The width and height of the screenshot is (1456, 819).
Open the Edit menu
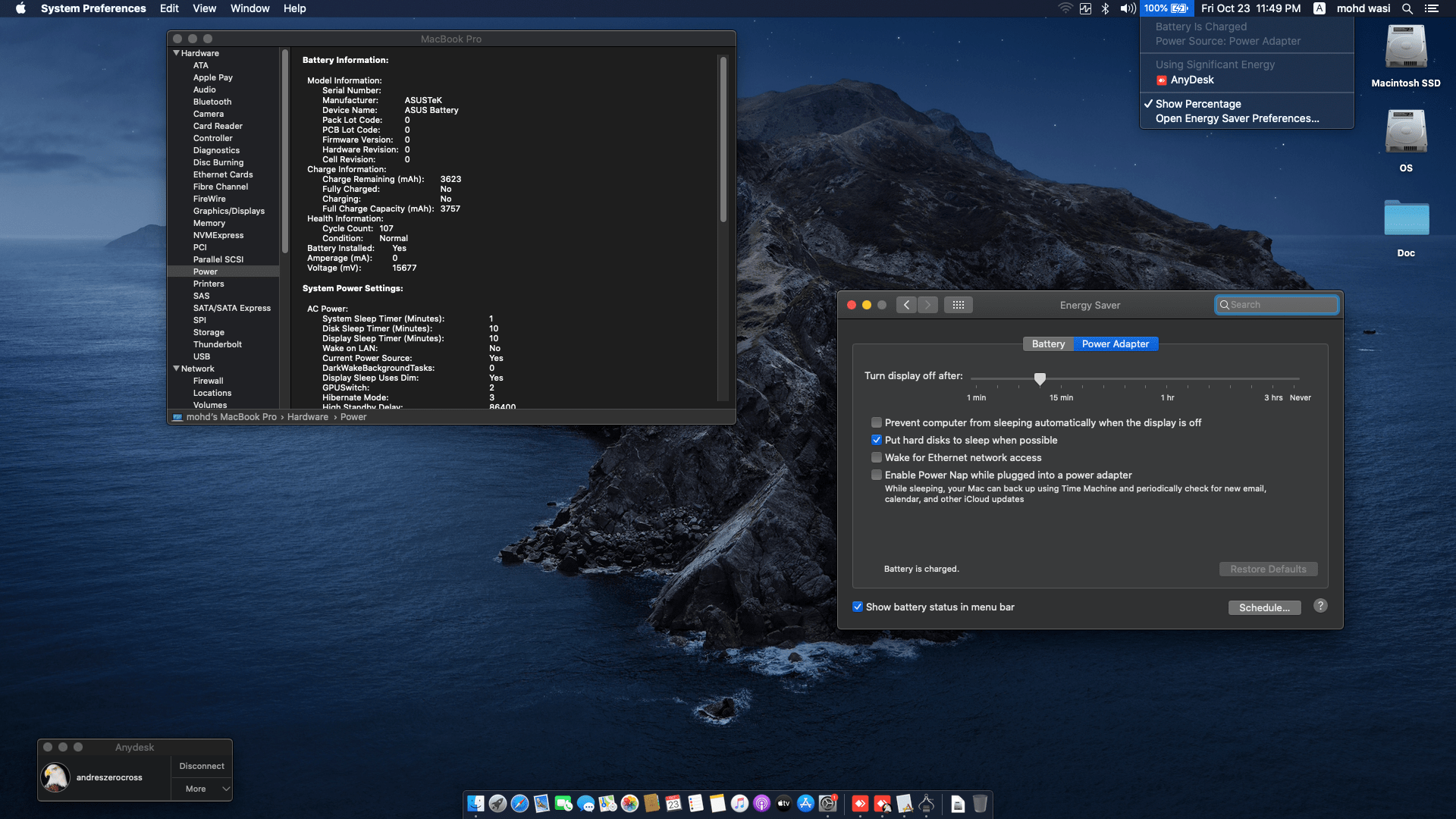169,8
